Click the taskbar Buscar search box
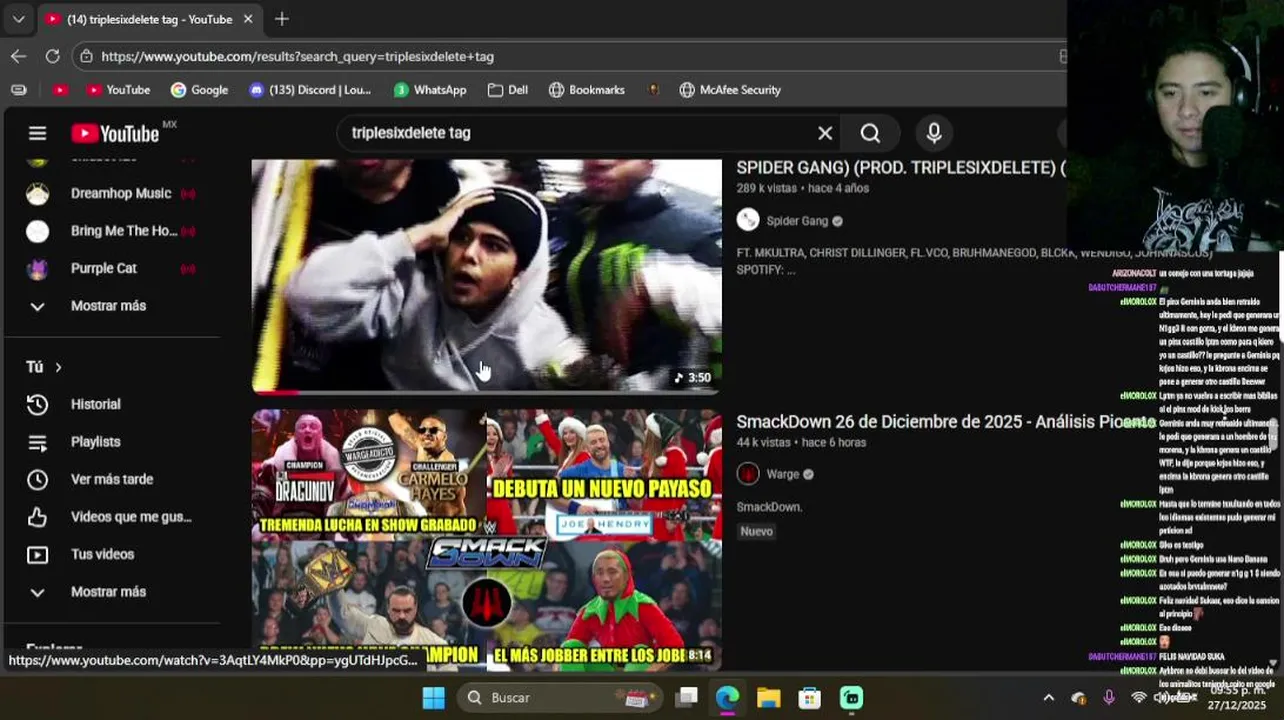This screenshot has width=1284, height=720. point(559,697)
